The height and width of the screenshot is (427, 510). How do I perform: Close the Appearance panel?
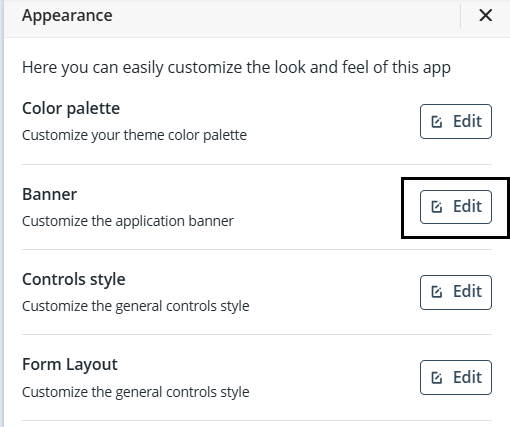(485, 15)
